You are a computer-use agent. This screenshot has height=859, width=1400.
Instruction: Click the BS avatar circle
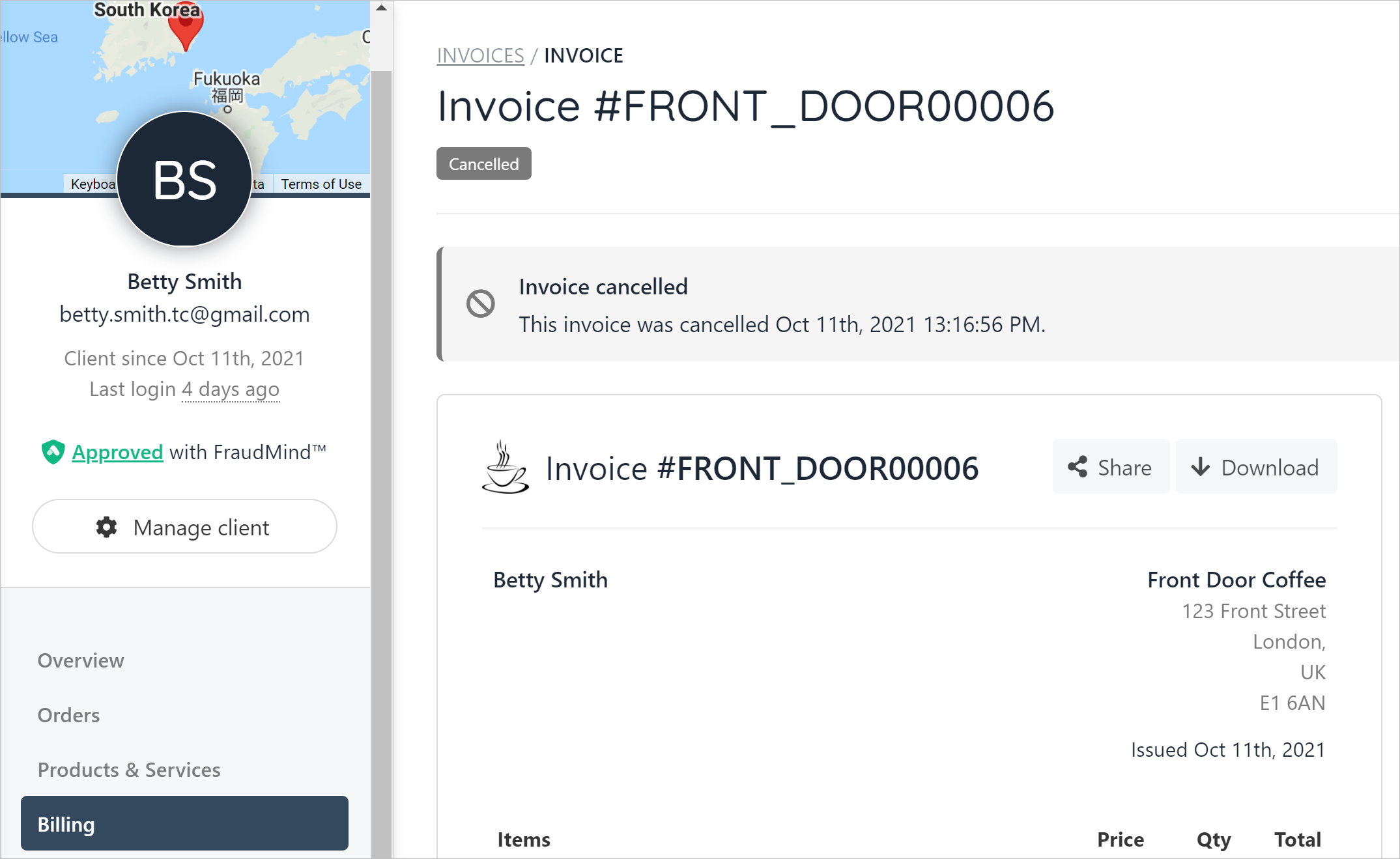[184, 180]
